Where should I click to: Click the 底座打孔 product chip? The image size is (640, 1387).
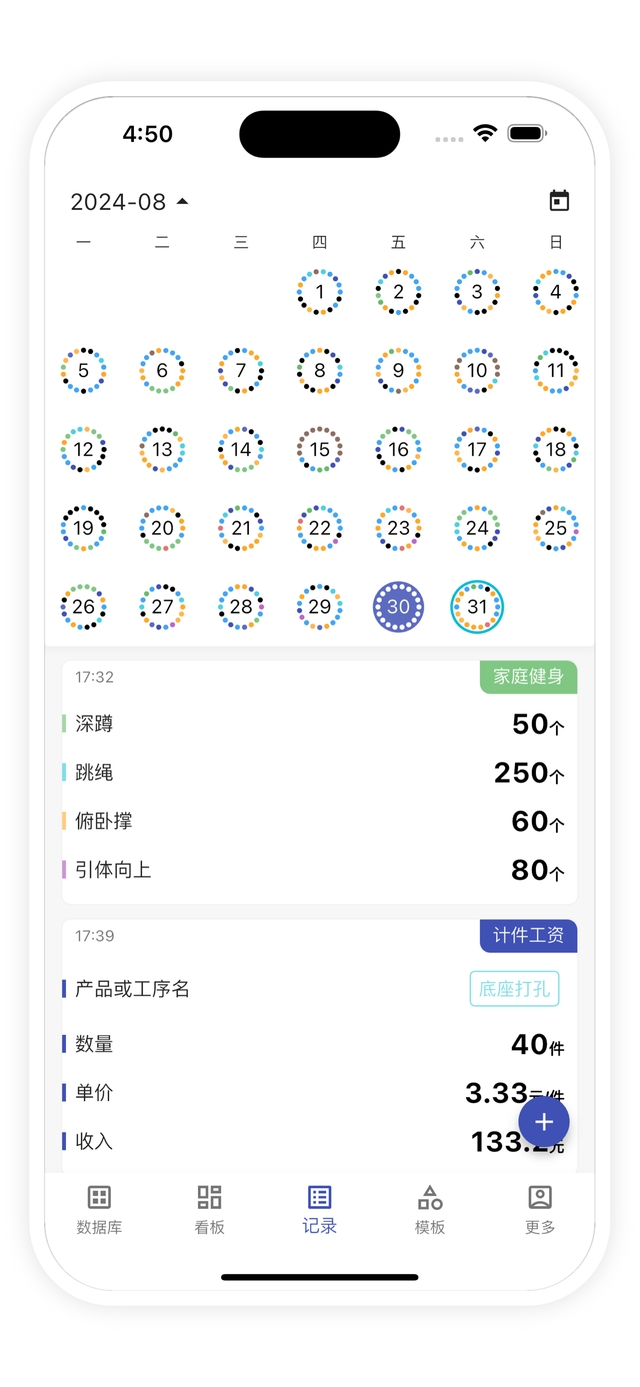point(514,989)
